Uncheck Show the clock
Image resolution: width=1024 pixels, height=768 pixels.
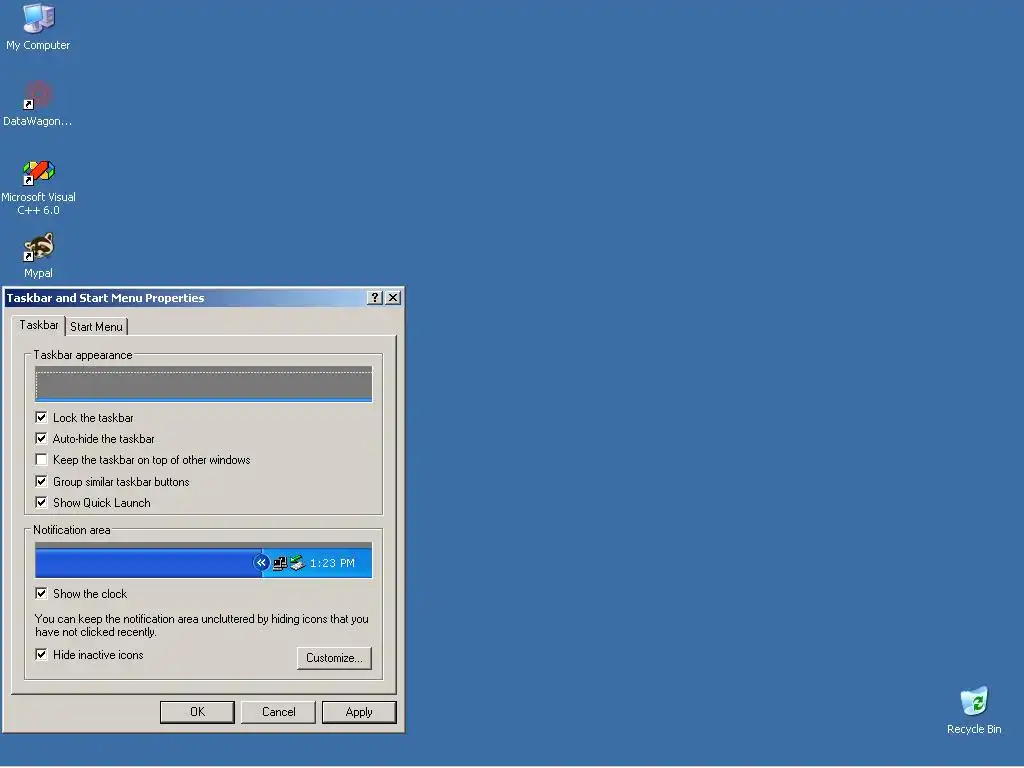(41, 593)
